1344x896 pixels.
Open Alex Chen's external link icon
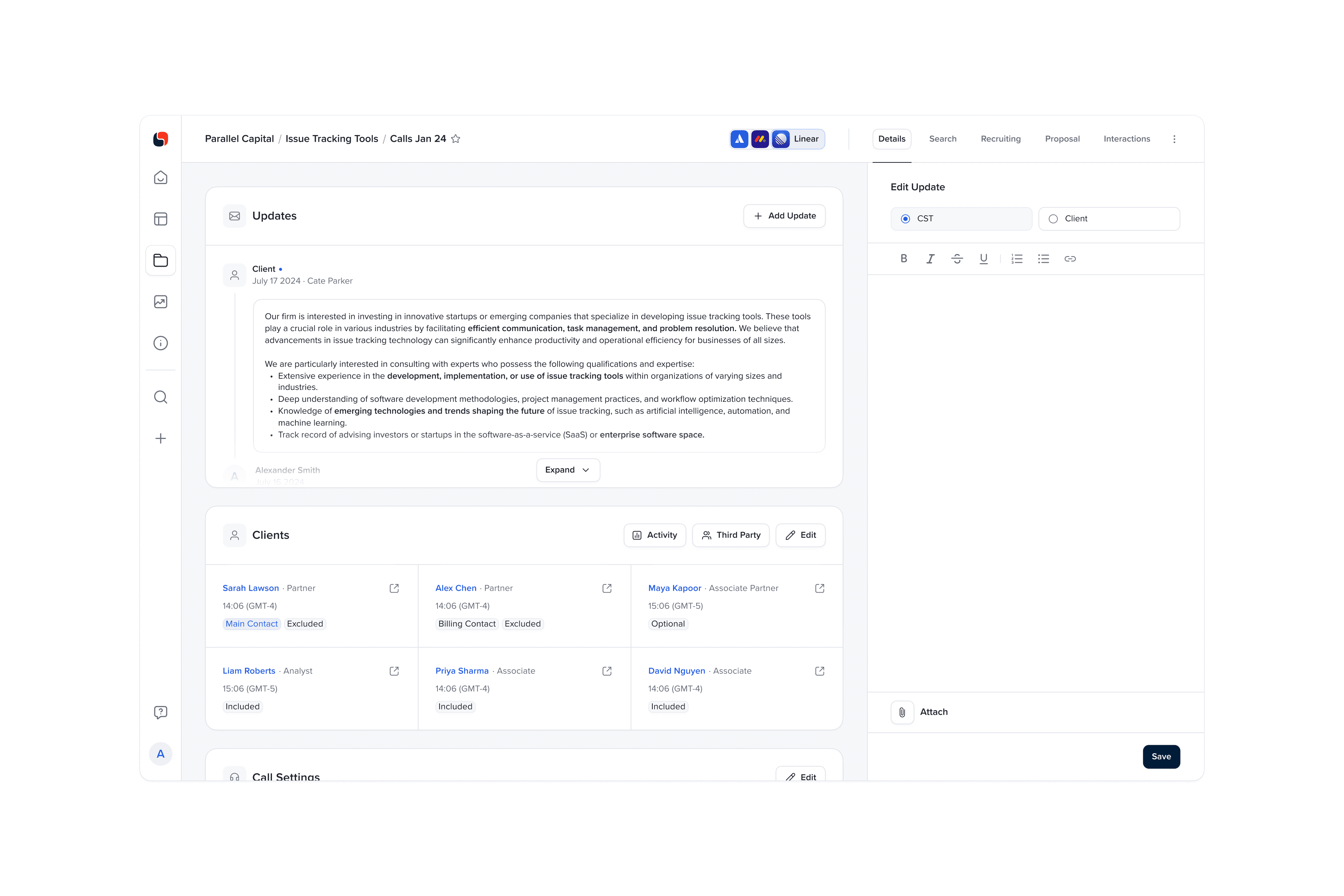[607, 589]
